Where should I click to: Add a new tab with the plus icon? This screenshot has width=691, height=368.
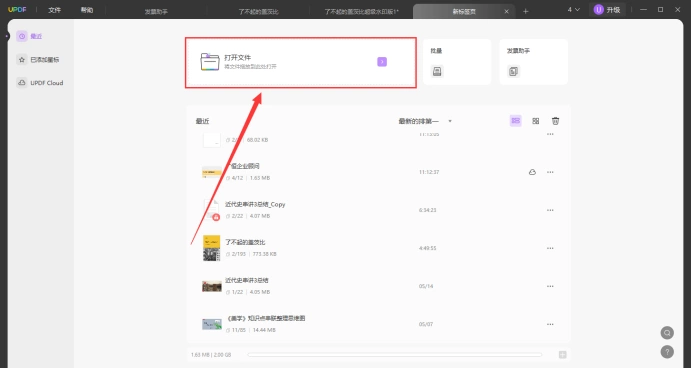click(x=525, y=11)
